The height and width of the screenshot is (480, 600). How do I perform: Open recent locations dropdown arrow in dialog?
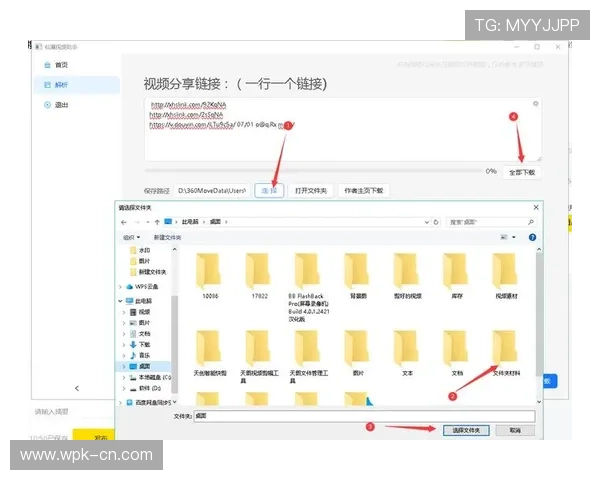coord(148,222)
